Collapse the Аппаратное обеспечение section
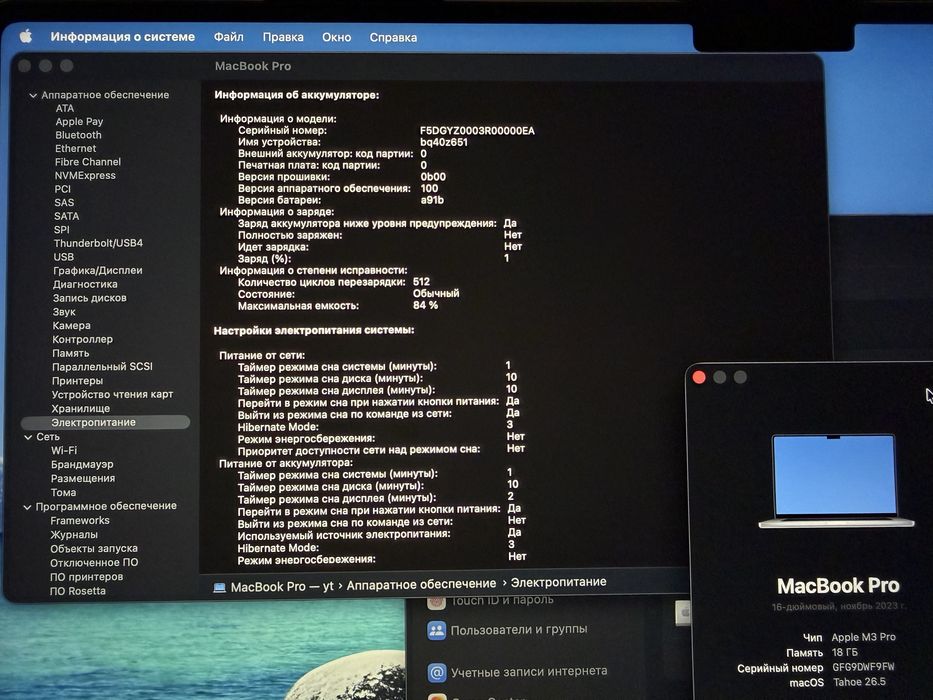This screenshot has width=933, height=700. (x=33, y=95)
